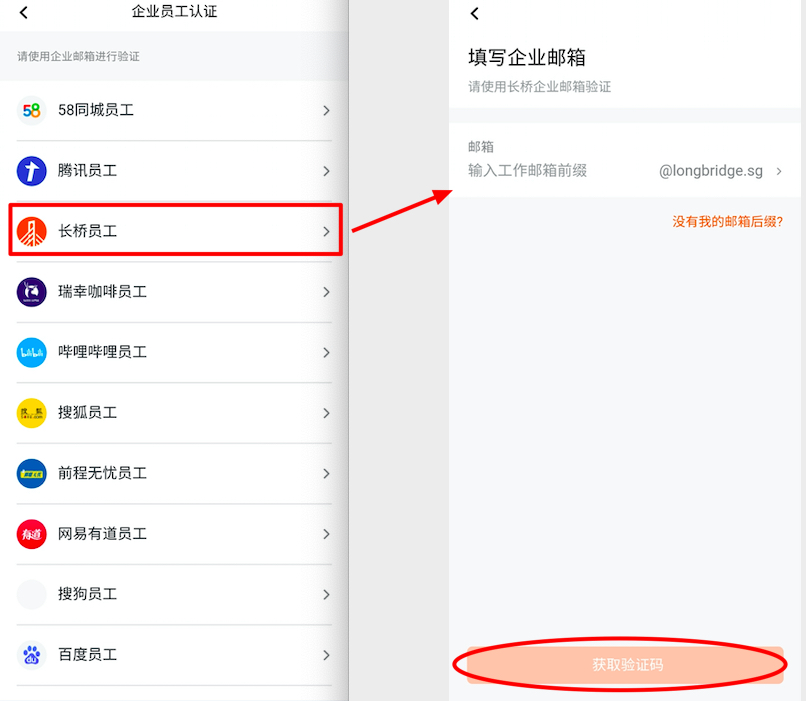The height and width of the screenshot is (701, 806).
Task: Select the 搜狗员工 label
Action: tap(87, 594)
